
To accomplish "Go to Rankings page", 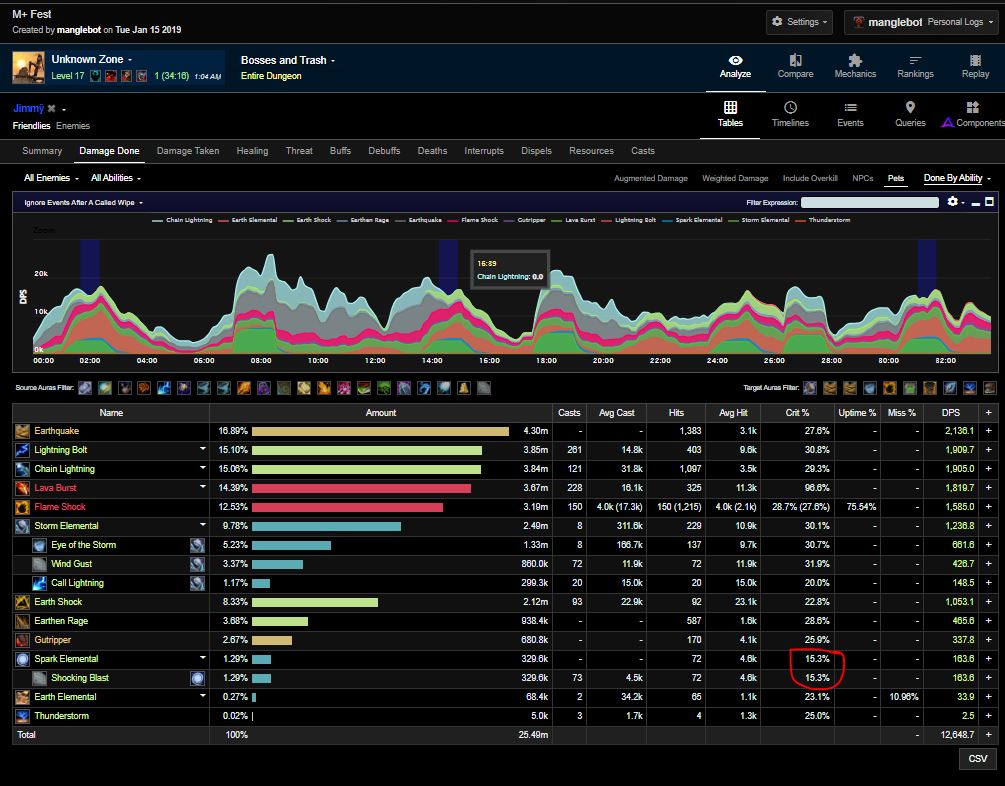I will (915, 67).
